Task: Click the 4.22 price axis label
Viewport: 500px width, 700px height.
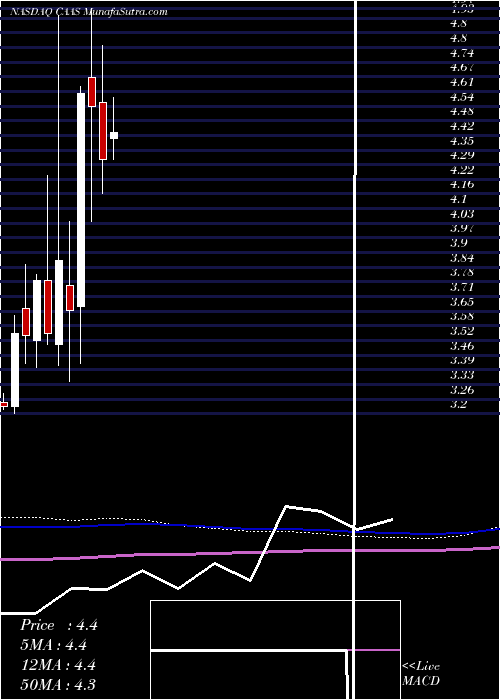Action: tap(462, 170)
